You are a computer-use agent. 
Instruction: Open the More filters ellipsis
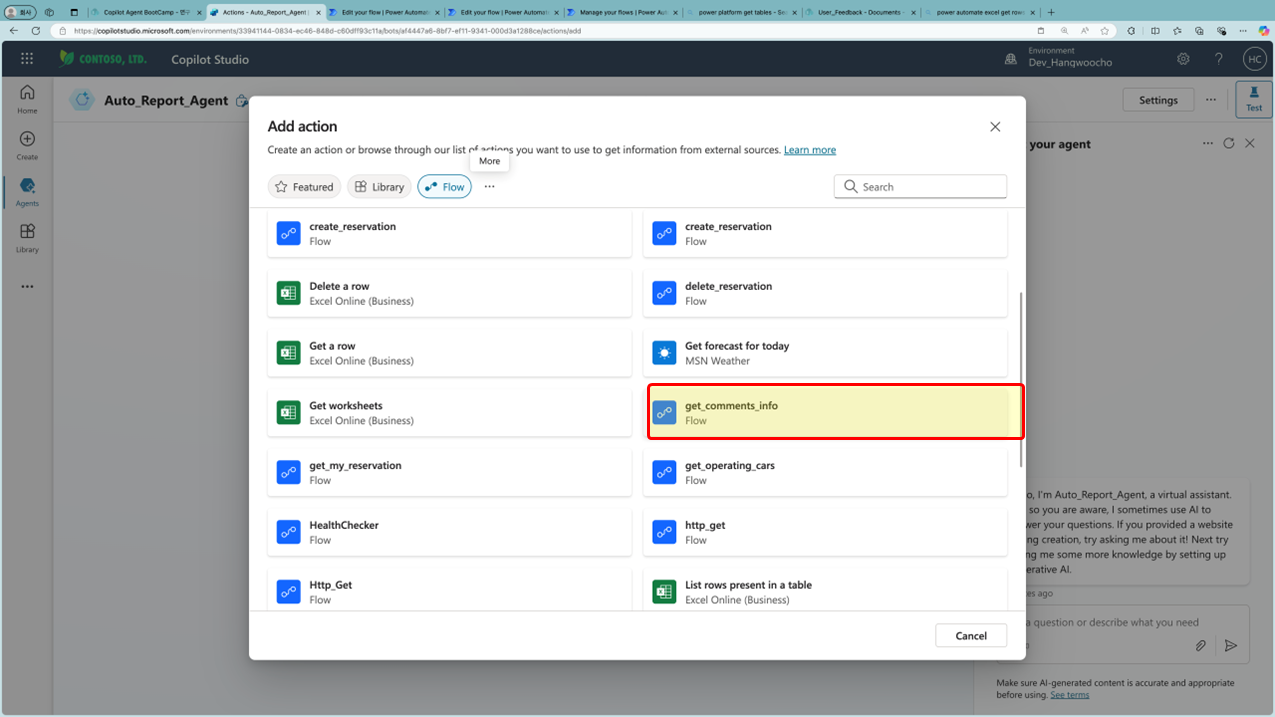[x=489, y=187]
